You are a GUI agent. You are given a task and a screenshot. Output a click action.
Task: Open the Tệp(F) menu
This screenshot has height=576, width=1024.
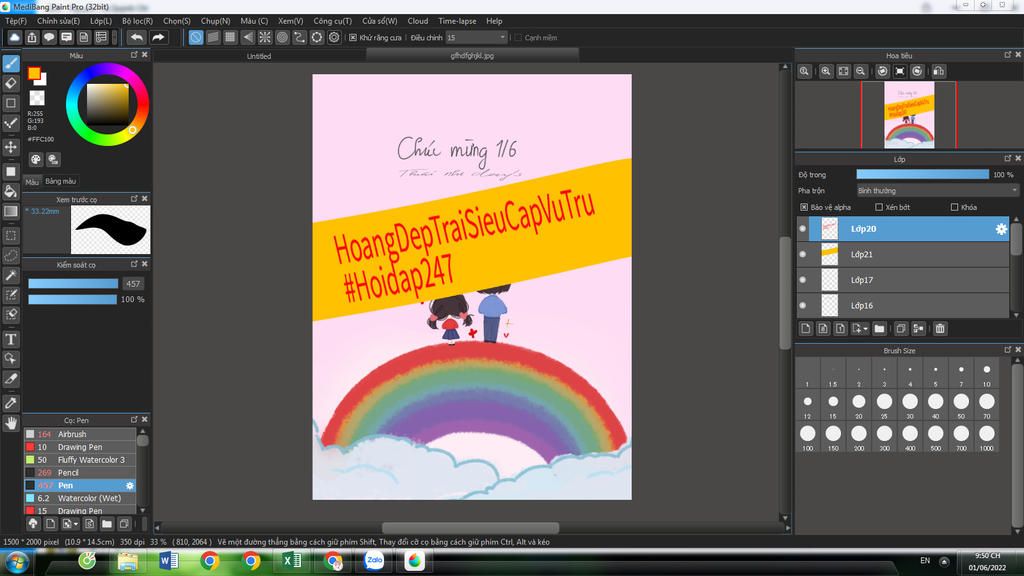(16, 21)
